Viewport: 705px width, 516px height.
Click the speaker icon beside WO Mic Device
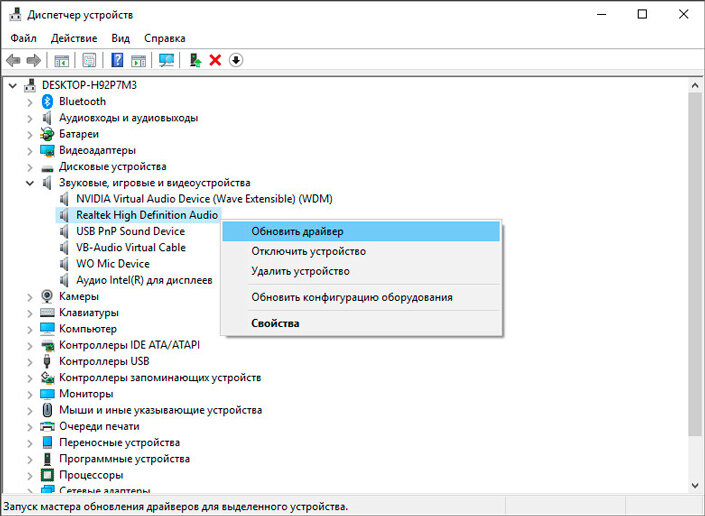point(64,264)
